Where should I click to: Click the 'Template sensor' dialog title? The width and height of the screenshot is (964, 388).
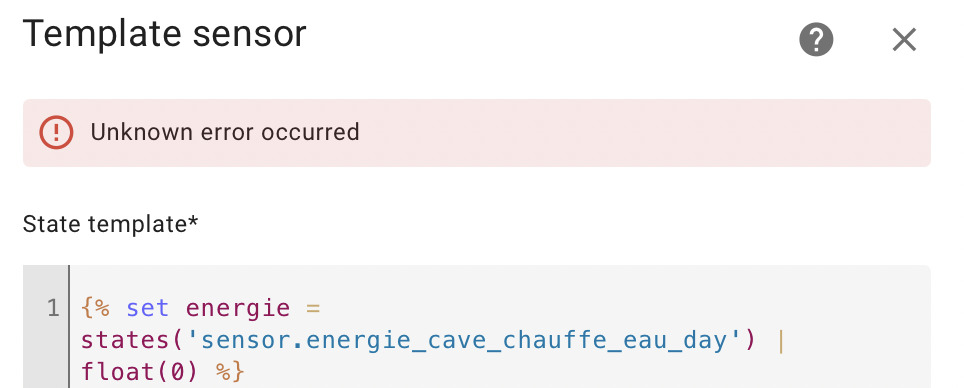(164, 33)
